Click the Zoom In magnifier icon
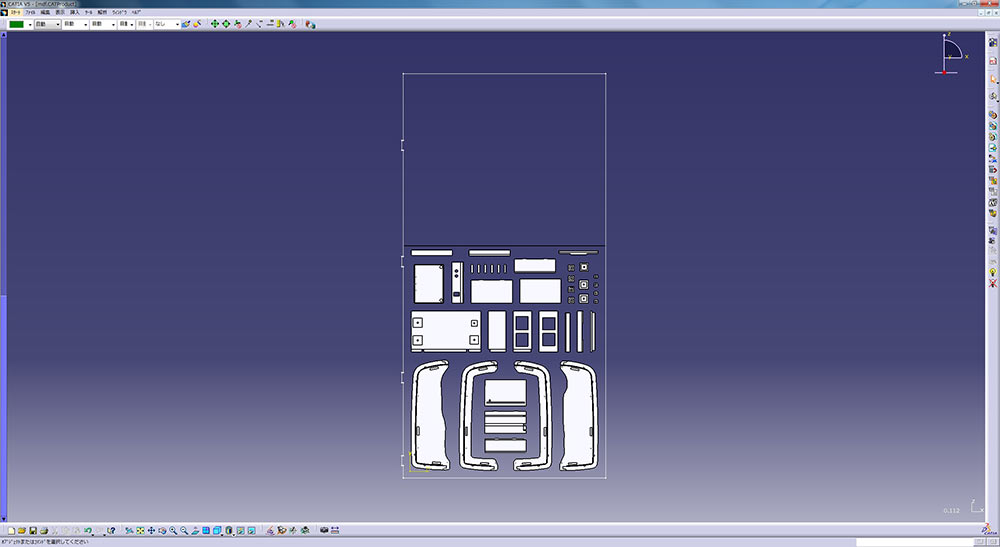Viewport: 1000px width, 547px height. 173,530
